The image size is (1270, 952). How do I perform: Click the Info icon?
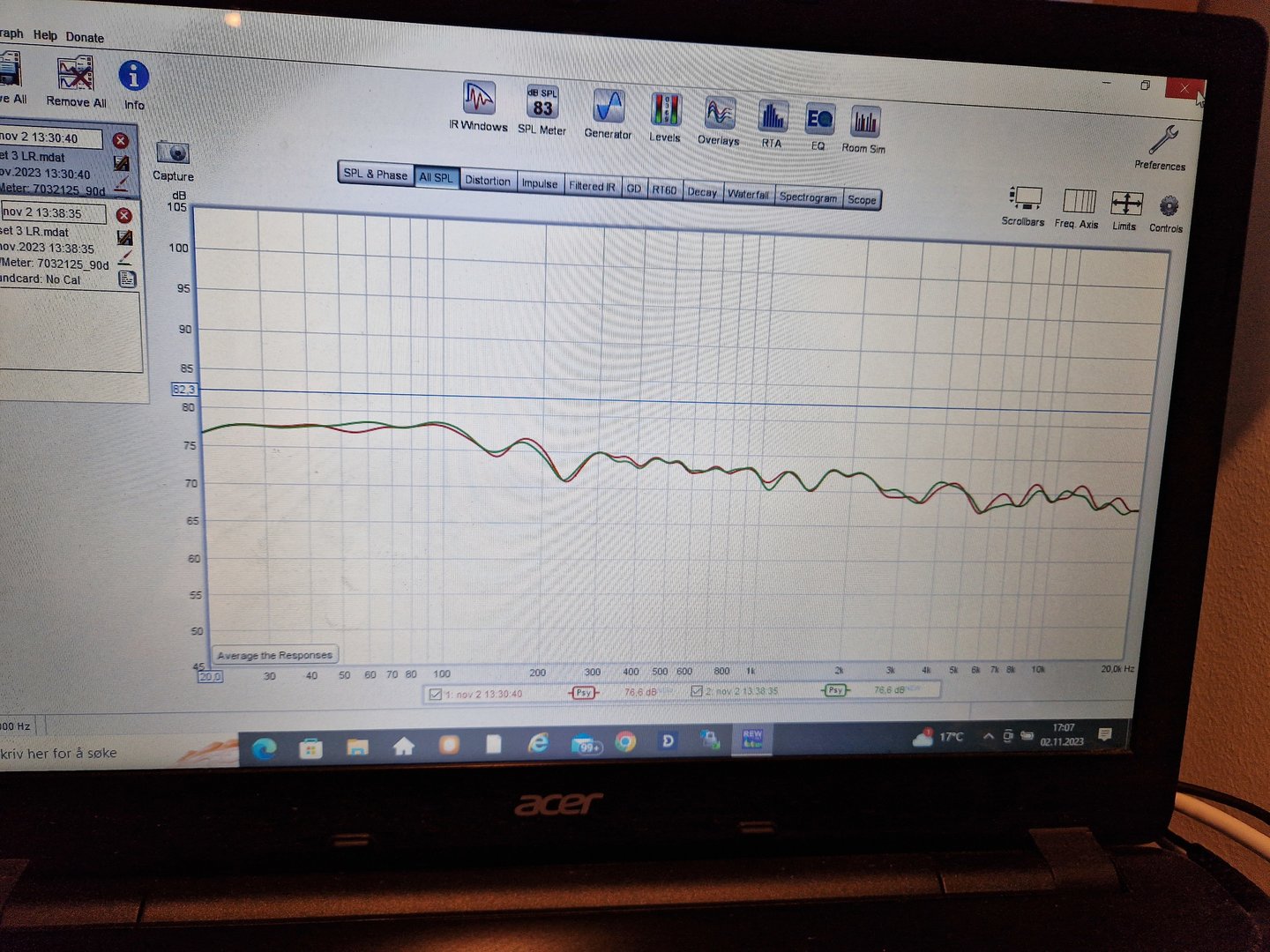click(134, 85)
